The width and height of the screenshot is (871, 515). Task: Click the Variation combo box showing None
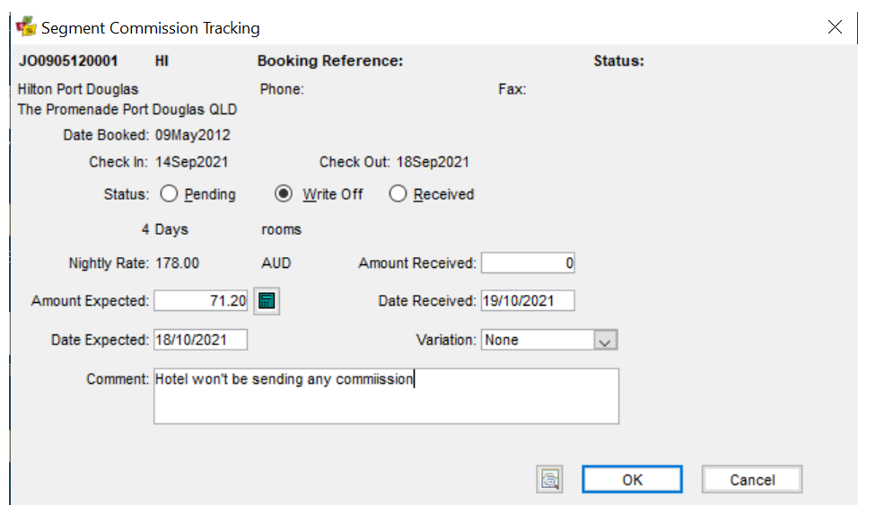click(549, 340)
